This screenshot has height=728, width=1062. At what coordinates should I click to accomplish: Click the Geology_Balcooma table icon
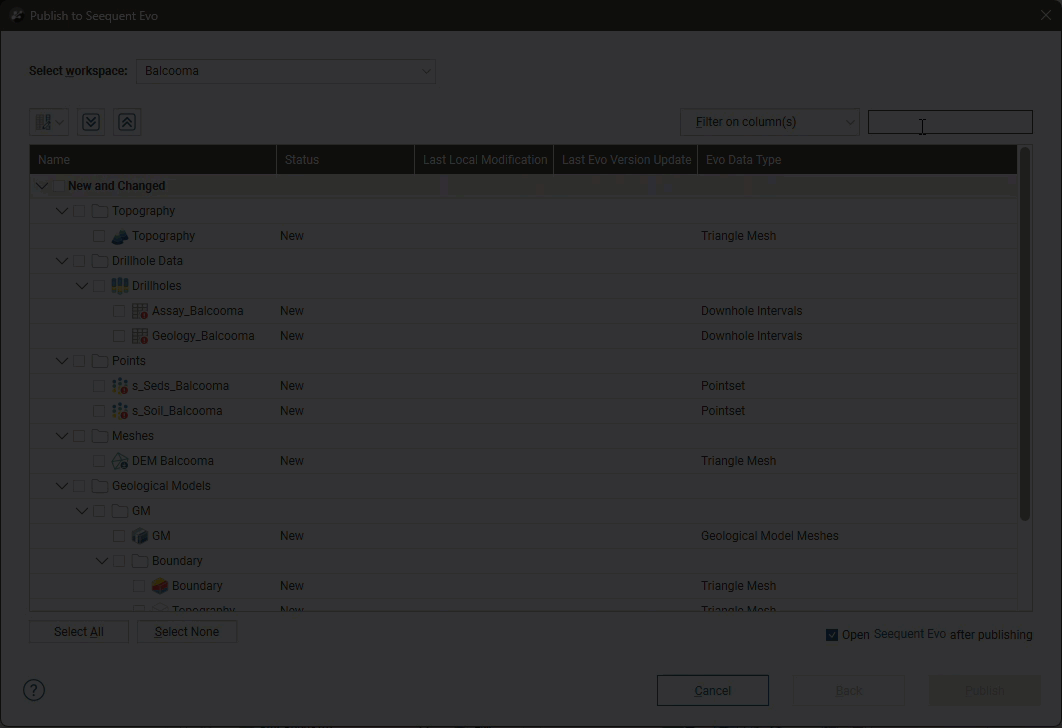pos(140,336)
